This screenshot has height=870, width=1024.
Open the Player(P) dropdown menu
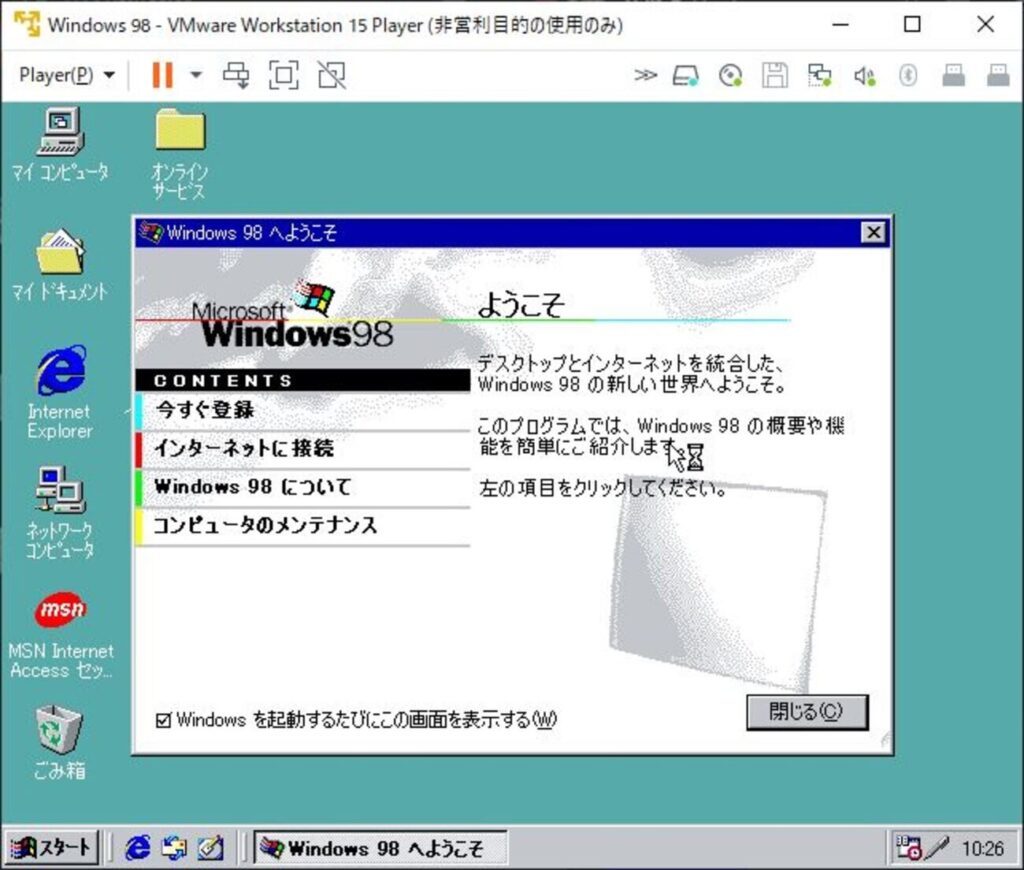tap(67, 75)
